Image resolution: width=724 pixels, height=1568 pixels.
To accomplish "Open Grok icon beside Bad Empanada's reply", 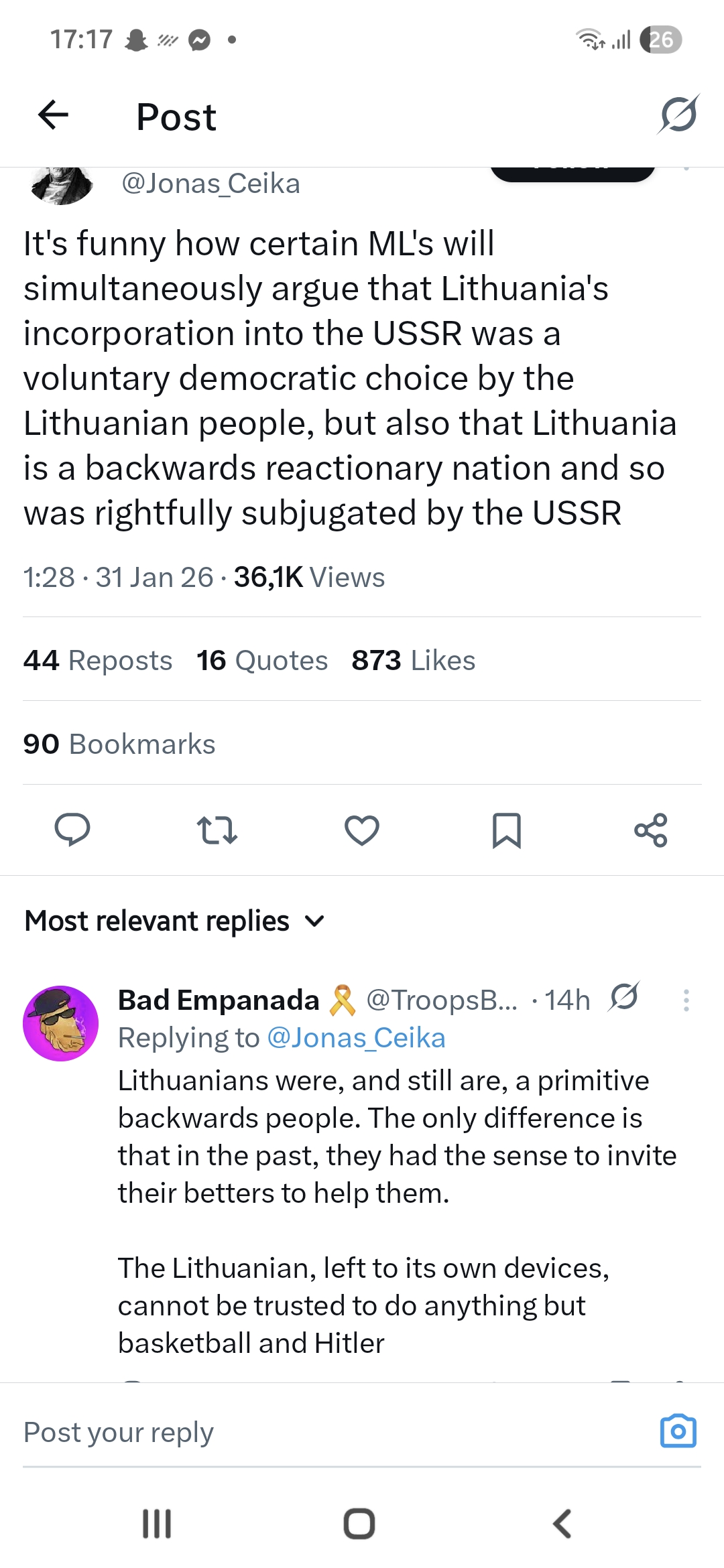I will pyautogui.click(x=624, y=998).
